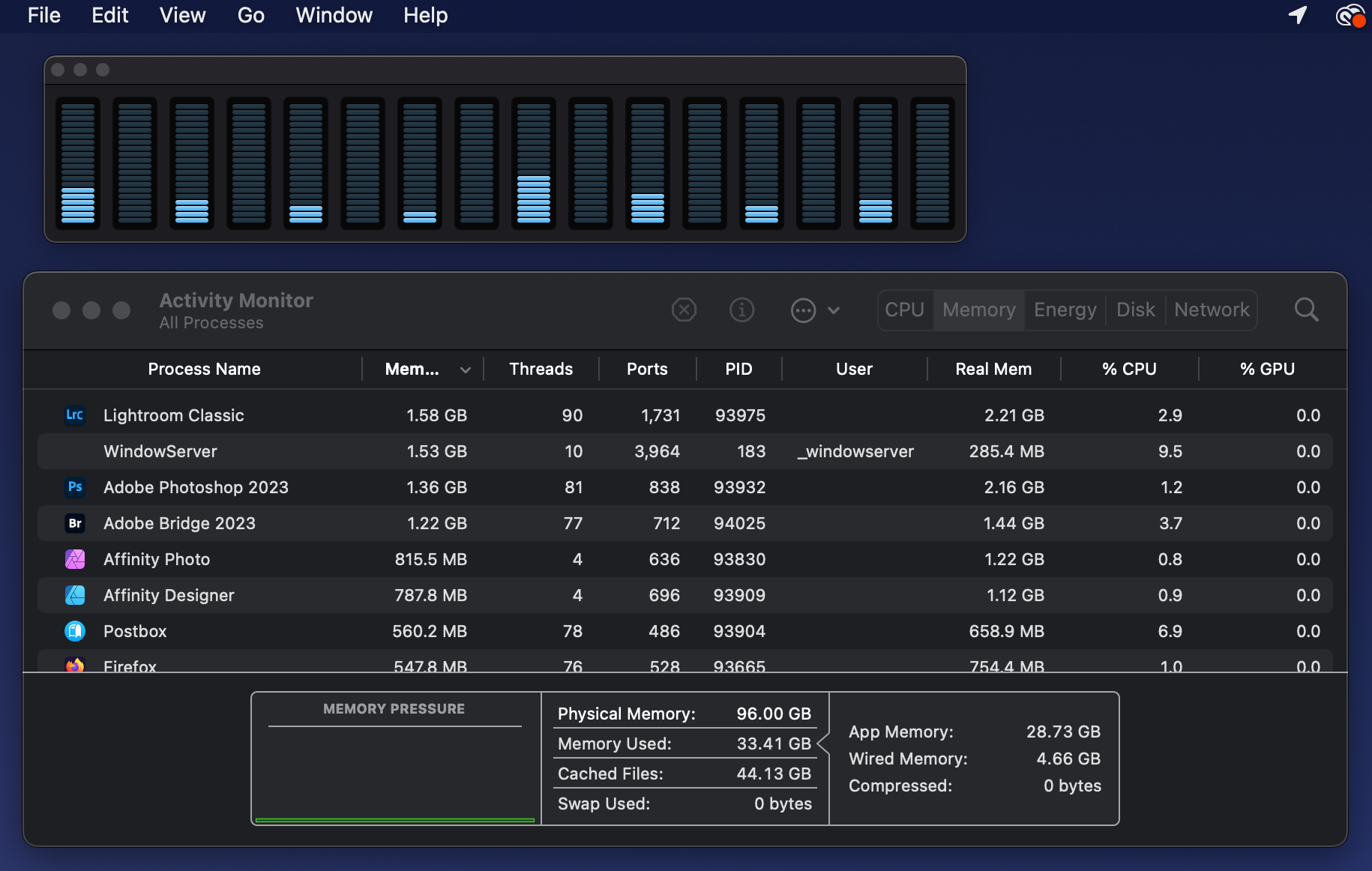The height and width of the screenshot is (871, 1372).
Task: Switch to the Network tab
Action: 1212,310
